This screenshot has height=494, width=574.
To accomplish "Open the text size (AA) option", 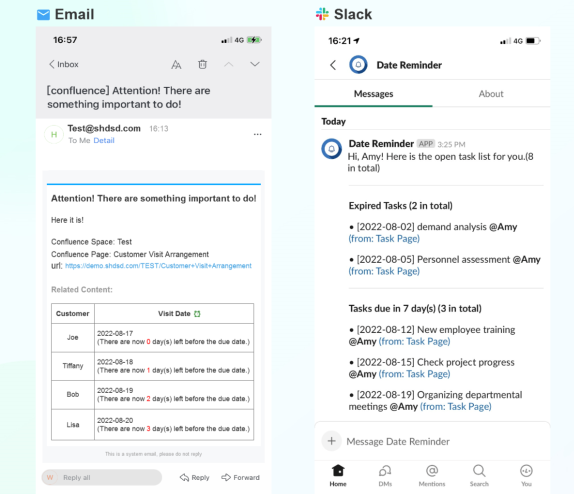I will (176, 65).
